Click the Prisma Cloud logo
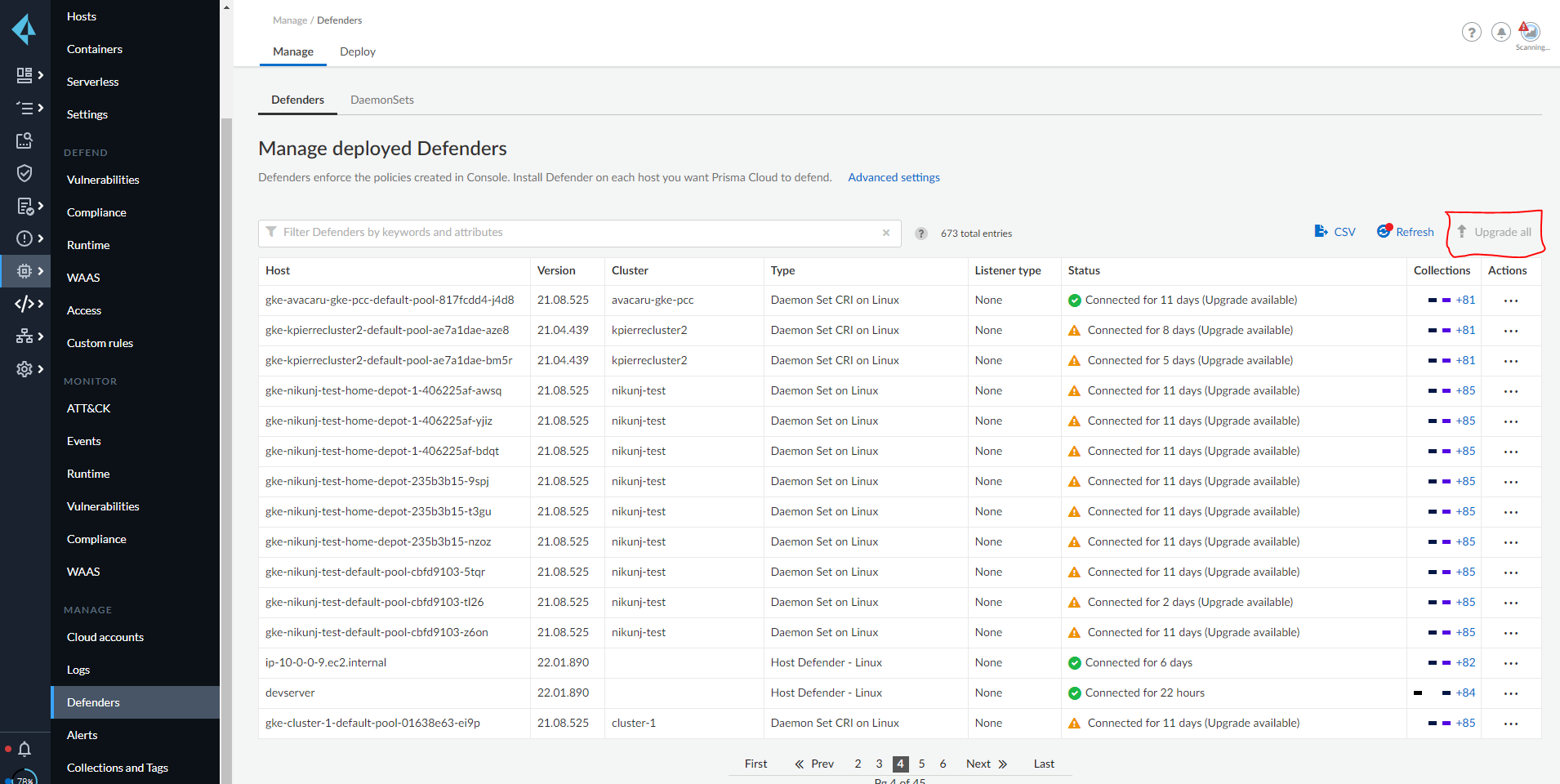Viewport: 1560px width, 784px height. coord(25,29)
